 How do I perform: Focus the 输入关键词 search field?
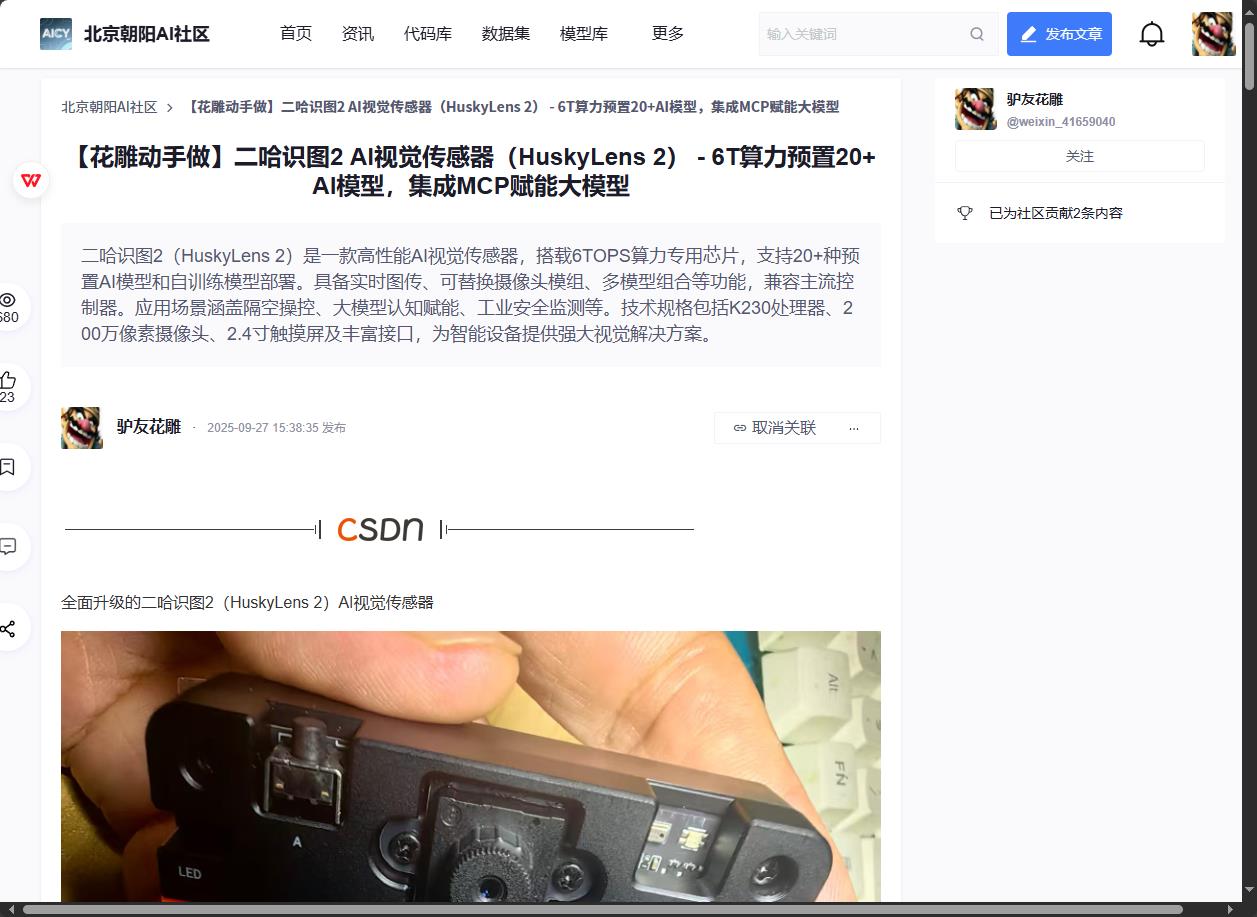(860, 34)
